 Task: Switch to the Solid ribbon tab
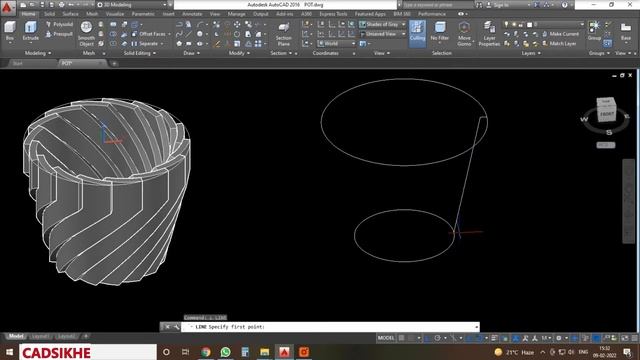coord(49,14)
